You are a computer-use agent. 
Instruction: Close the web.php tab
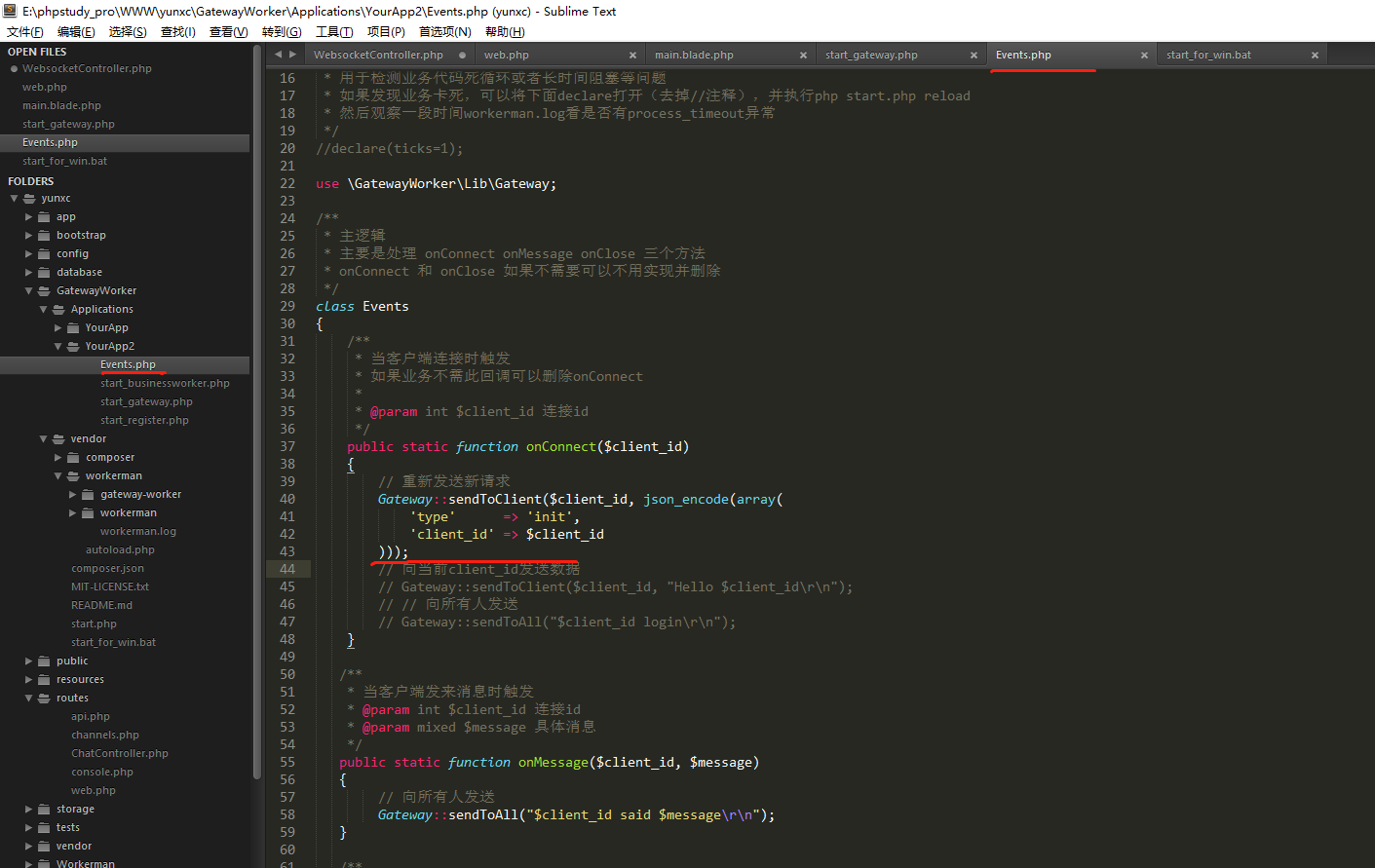[x=632, y=56]
